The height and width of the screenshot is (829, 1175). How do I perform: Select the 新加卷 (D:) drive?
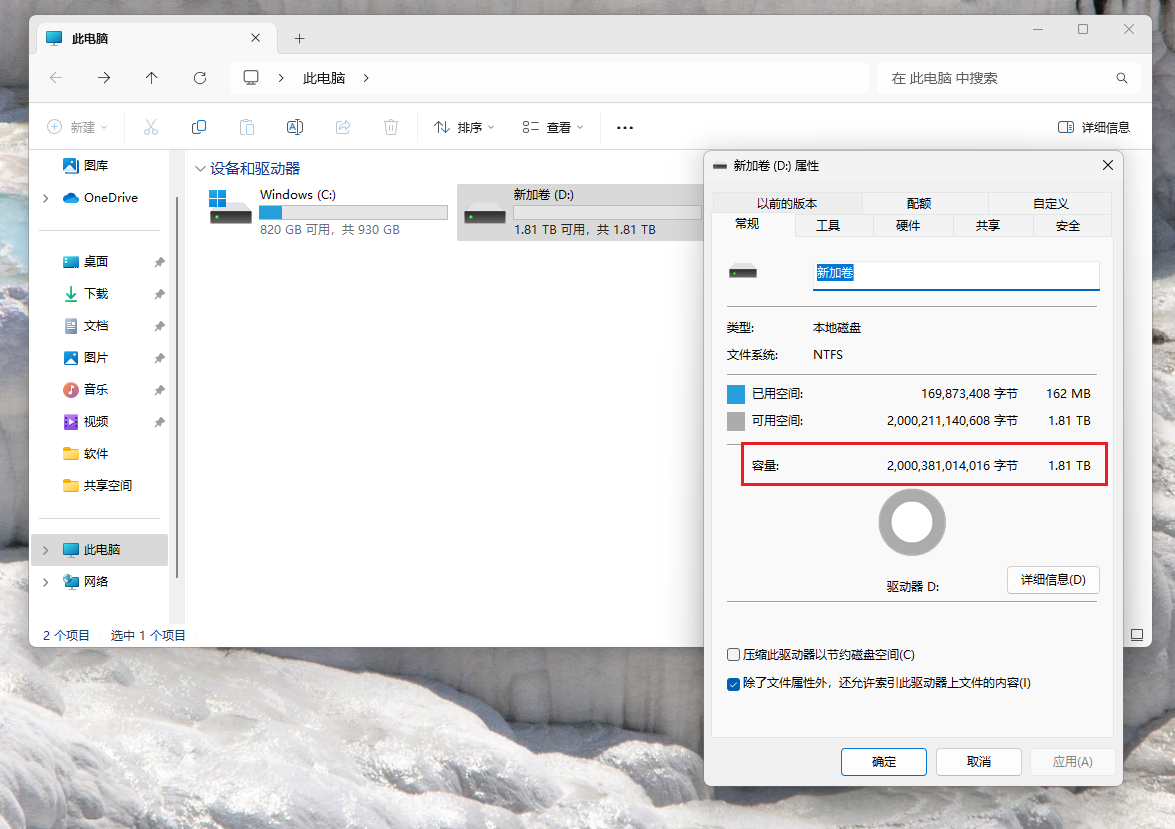(x=580, y=212)
